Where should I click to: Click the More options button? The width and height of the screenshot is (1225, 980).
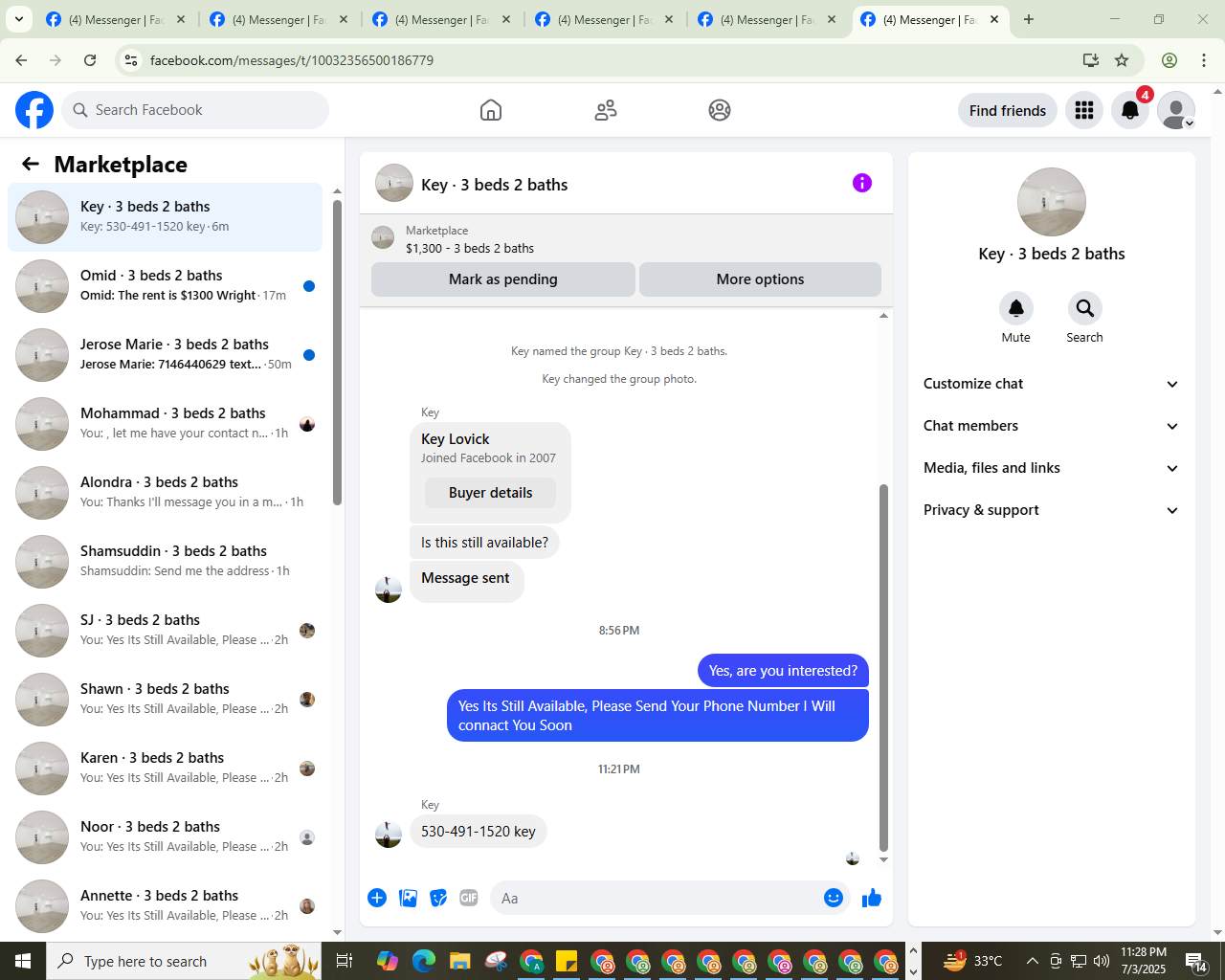click(x=760, y=279)
